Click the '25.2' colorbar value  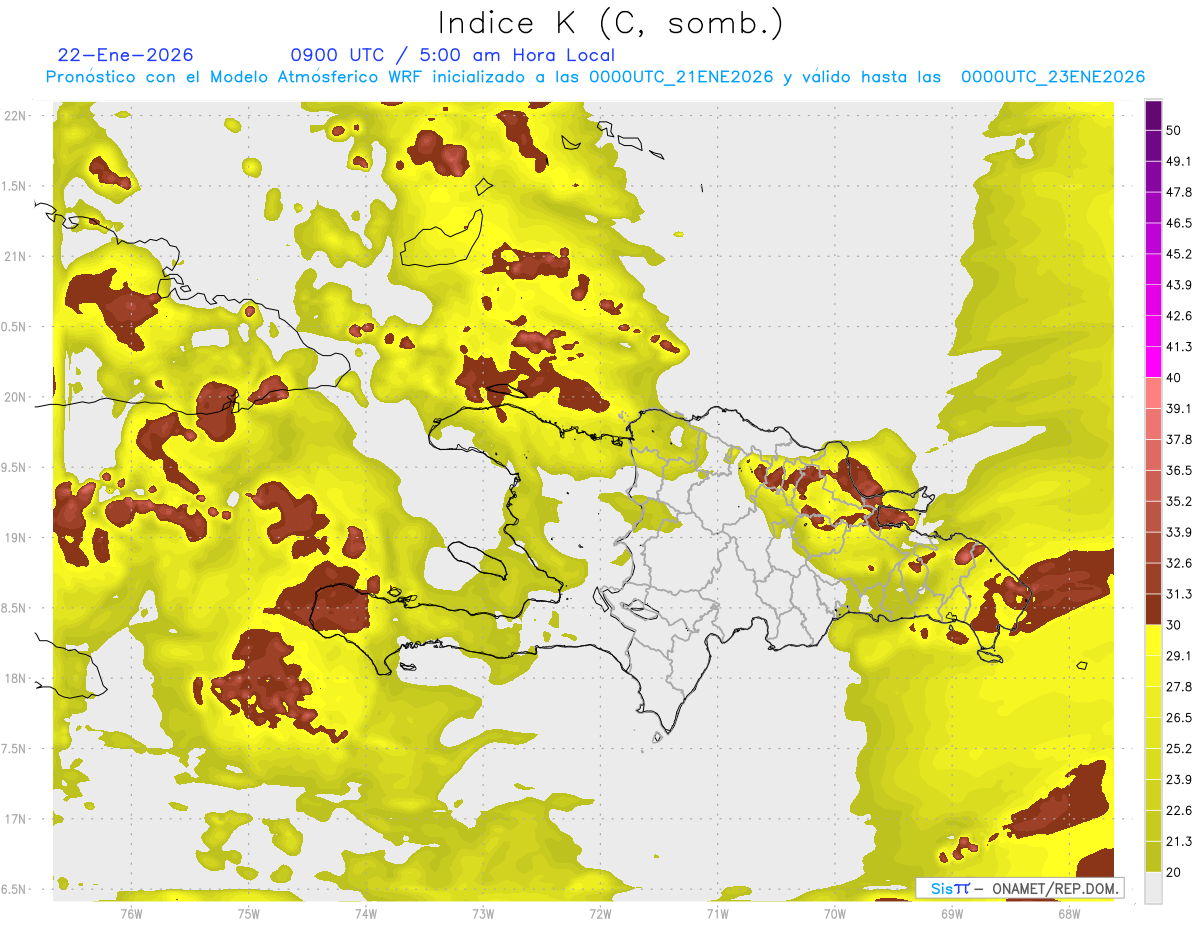[x=1179, y=749]
